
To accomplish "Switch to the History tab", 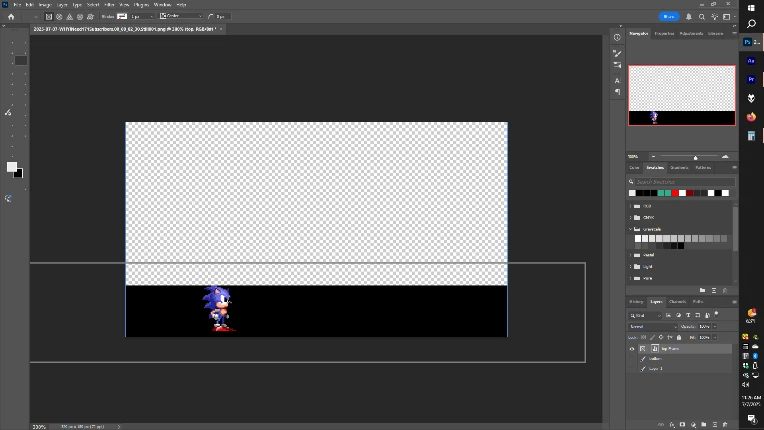I will (636, 302).
